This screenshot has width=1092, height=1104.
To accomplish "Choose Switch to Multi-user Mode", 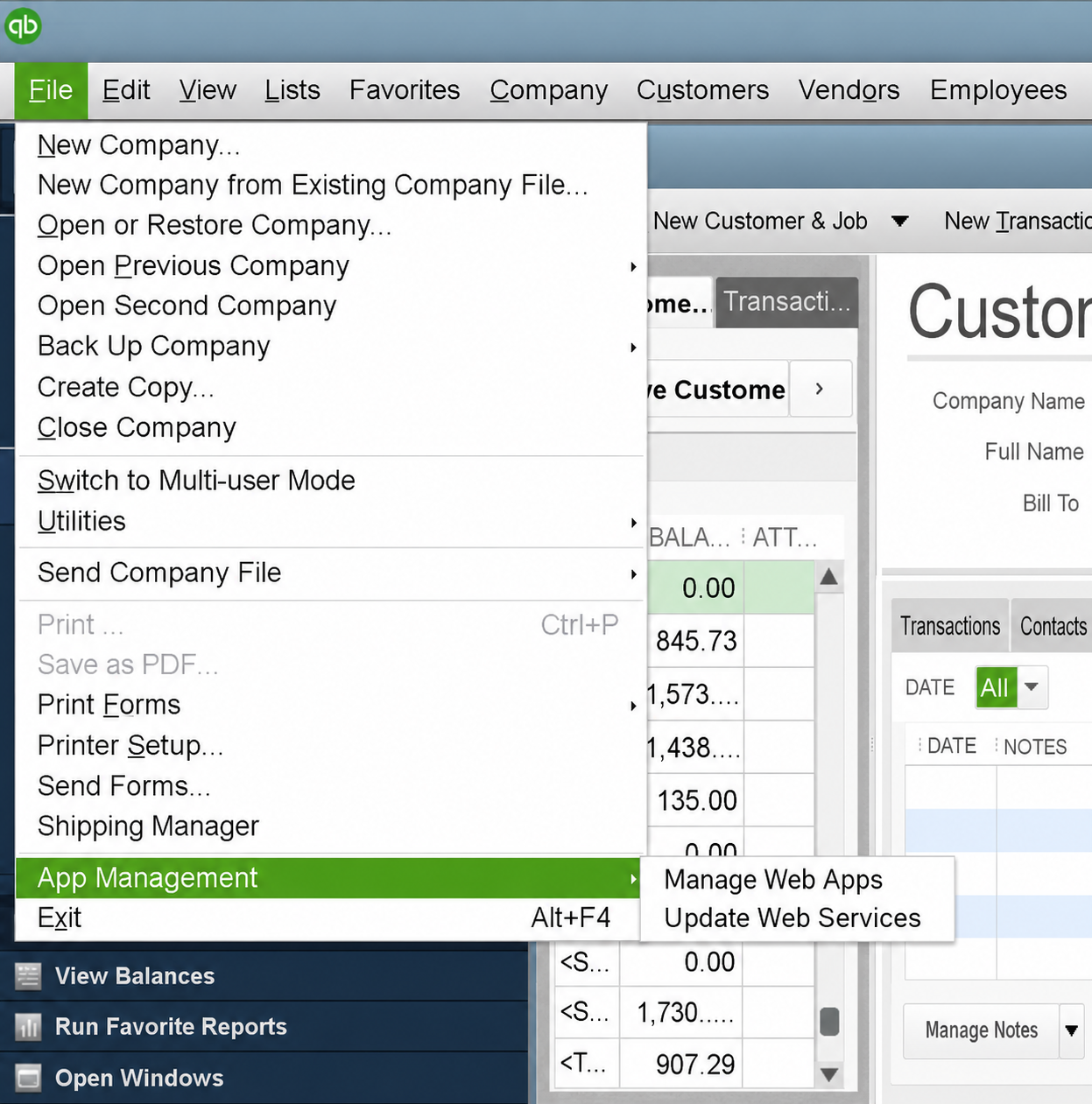I will click(x=331, y=481).
